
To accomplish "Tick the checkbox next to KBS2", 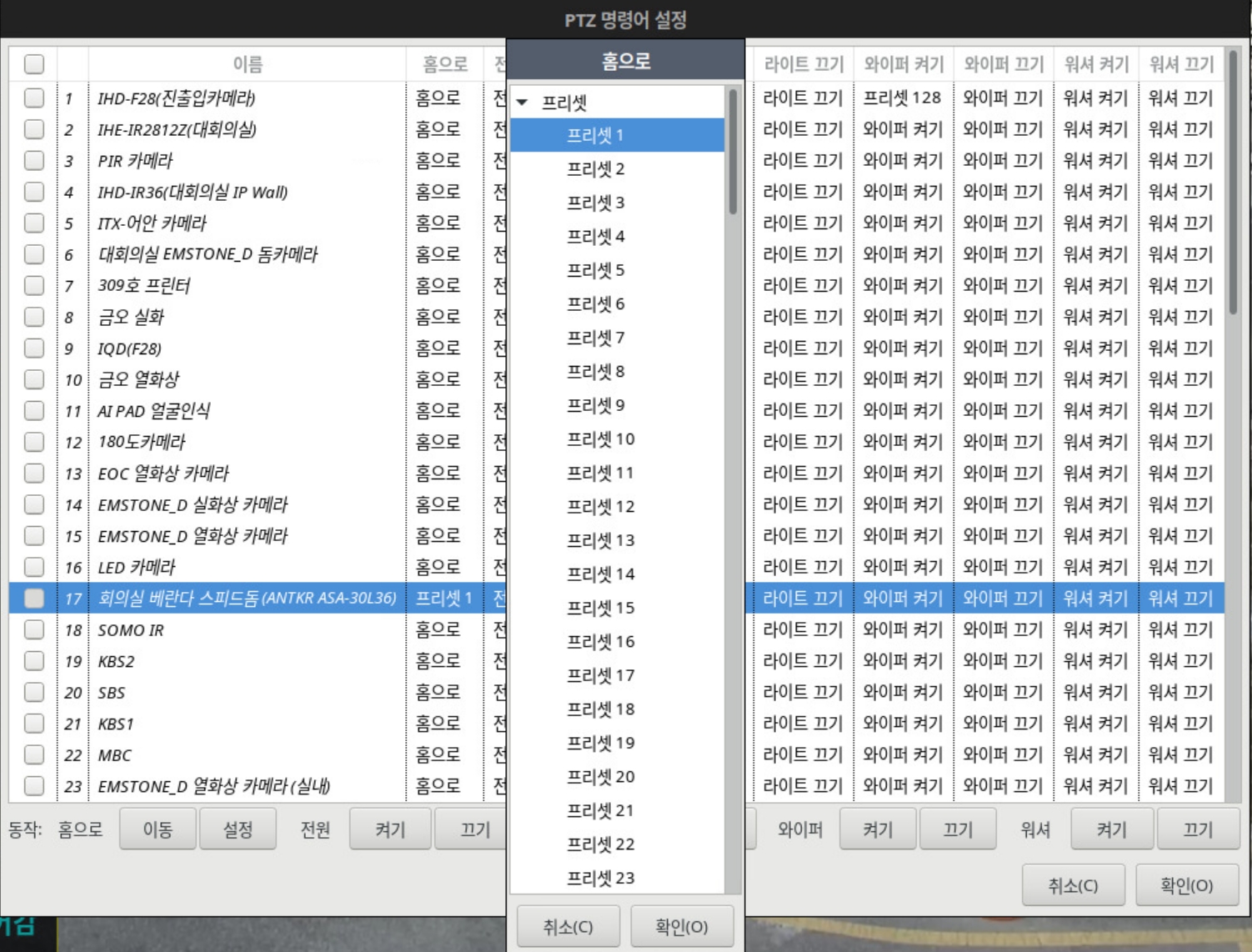I will click(x=34, y=661).
